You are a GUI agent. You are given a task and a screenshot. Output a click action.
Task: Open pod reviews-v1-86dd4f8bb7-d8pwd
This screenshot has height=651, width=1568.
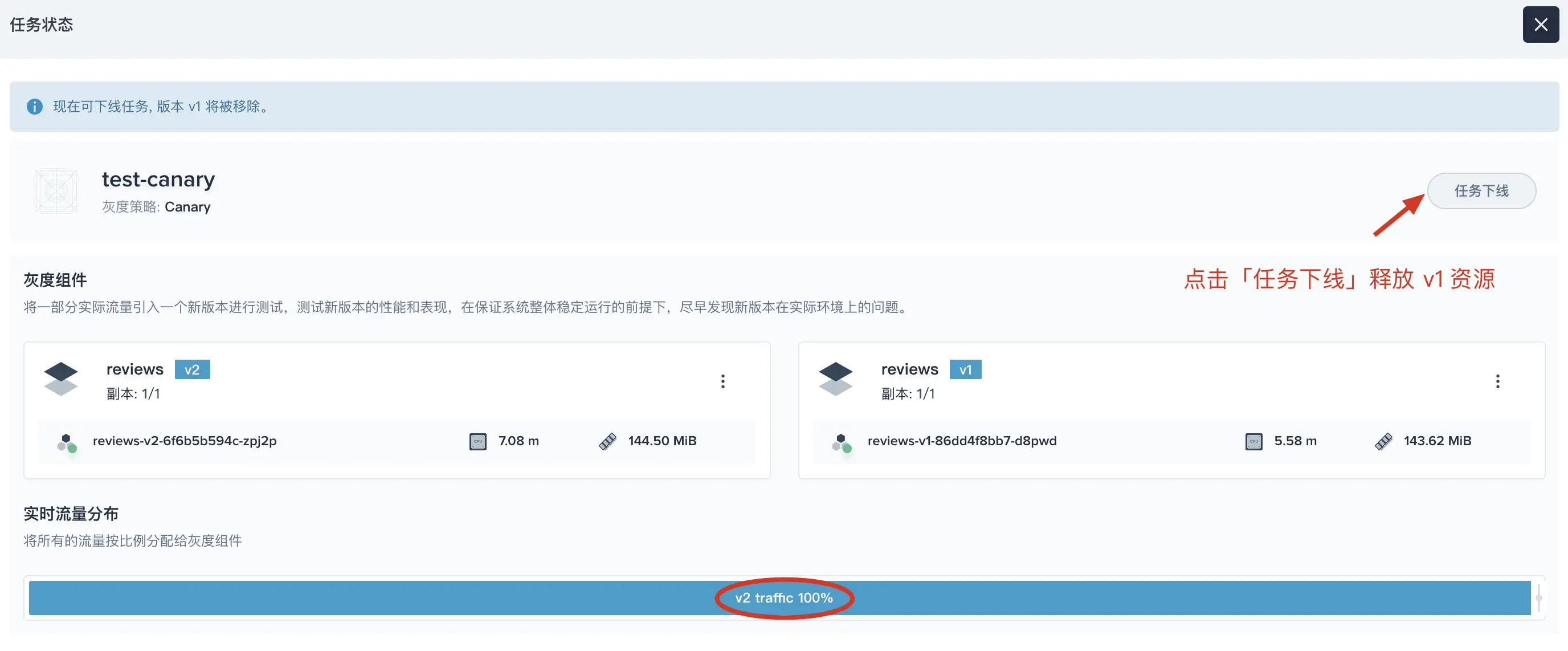[x=961, y=441]
